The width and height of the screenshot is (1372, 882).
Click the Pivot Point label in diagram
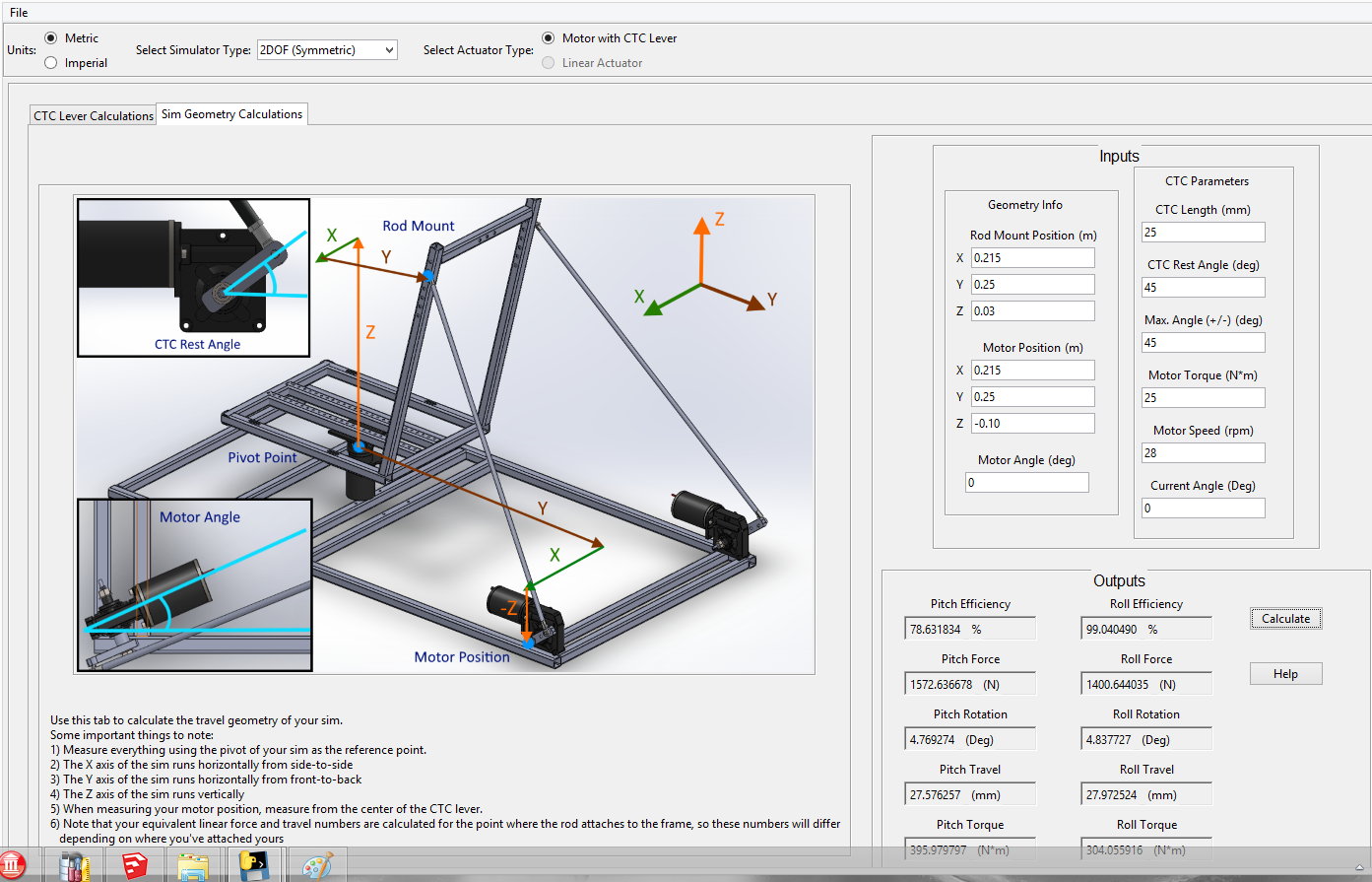262,457
